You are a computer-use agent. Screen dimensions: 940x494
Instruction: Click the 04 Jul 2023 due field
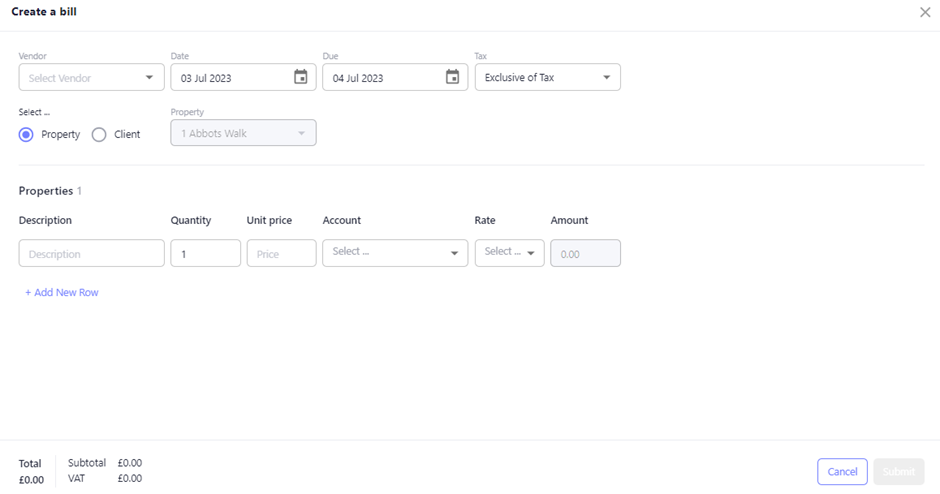380,78
